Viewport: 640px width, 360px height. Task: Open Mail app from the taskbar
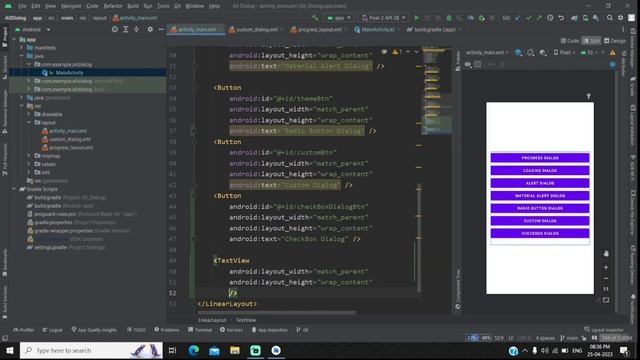[x=214, y=350]
